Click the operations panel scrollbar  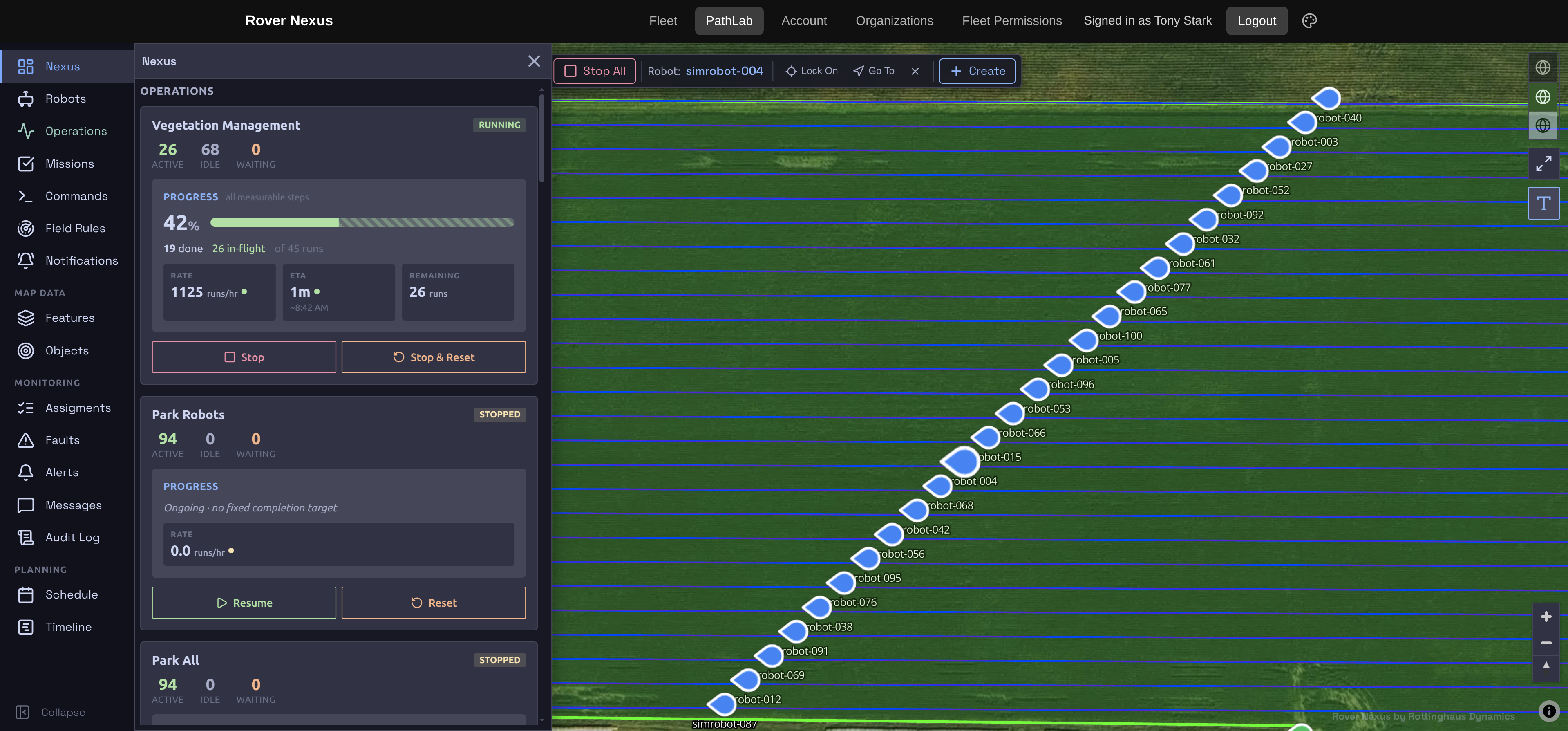pos(542,139)
